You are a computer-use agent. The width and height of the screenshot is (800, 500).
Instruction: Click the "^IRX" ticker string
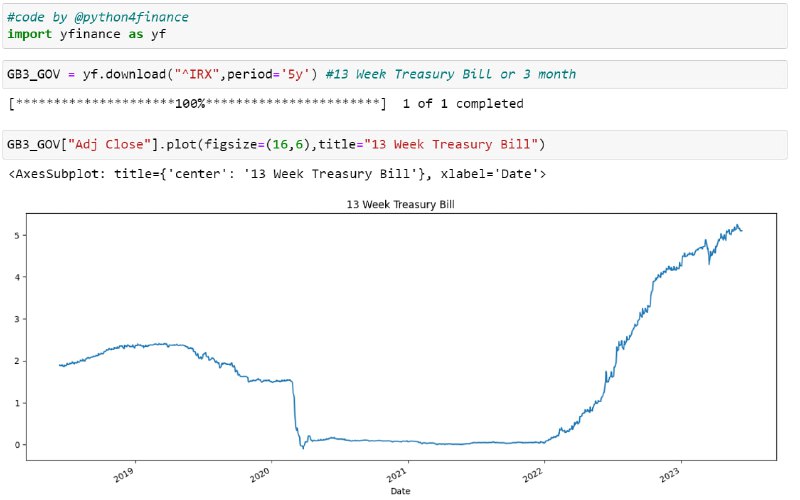(x=197, y=74)
